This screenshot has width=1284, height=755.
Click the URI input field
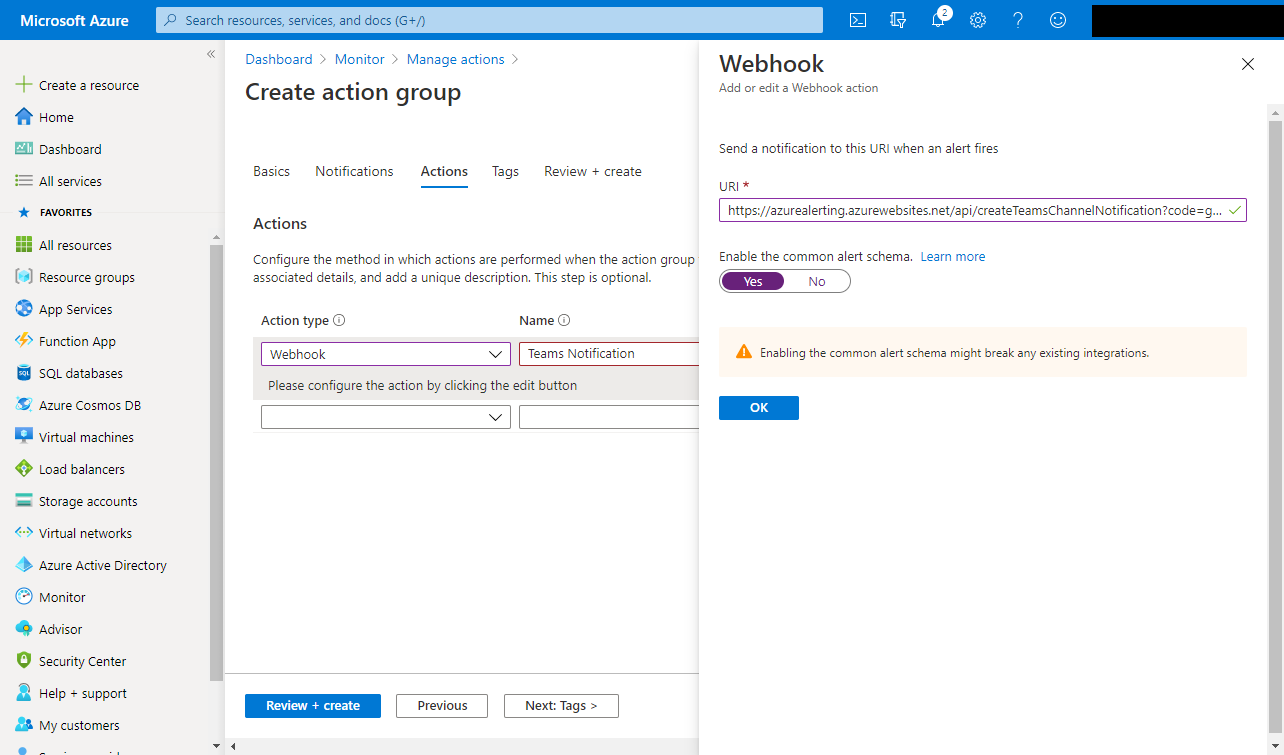[x=983, y=210]
